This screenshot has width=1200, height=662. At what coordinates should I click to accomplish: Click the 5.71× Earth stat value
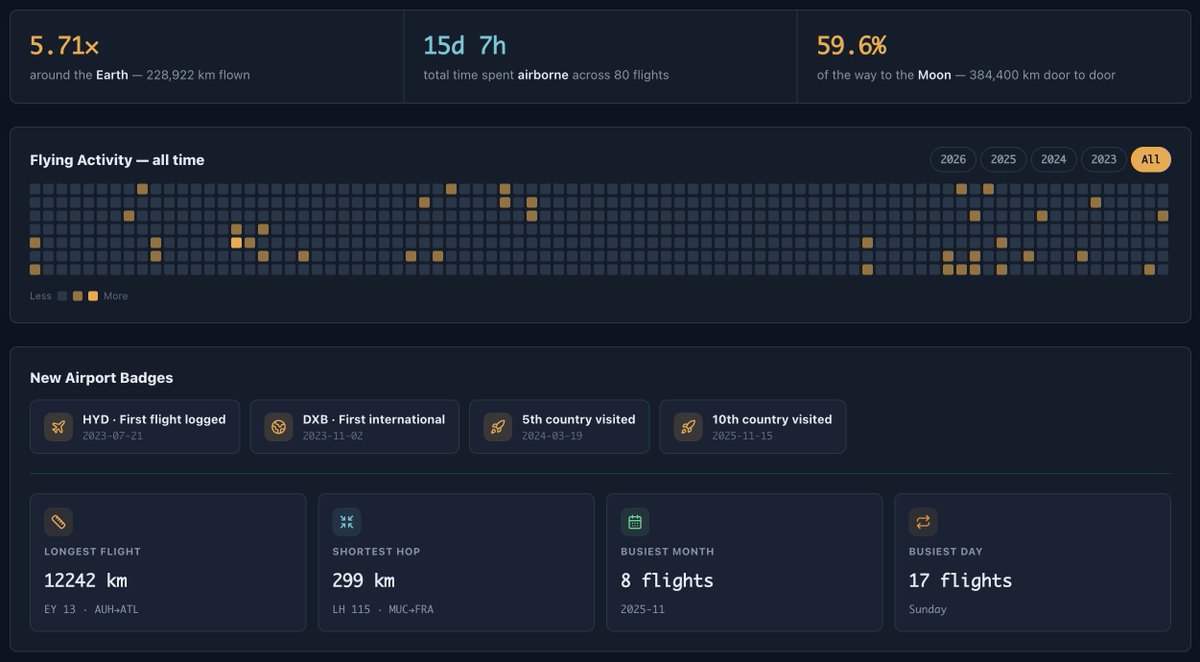pos(64,46)
